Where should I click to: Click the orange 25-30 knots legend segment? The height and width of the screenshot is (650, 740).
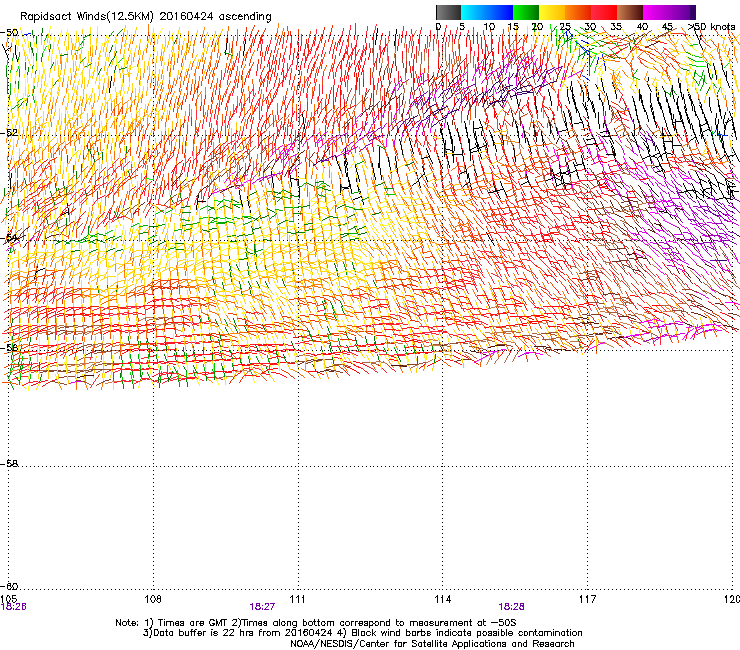point(578,12)
